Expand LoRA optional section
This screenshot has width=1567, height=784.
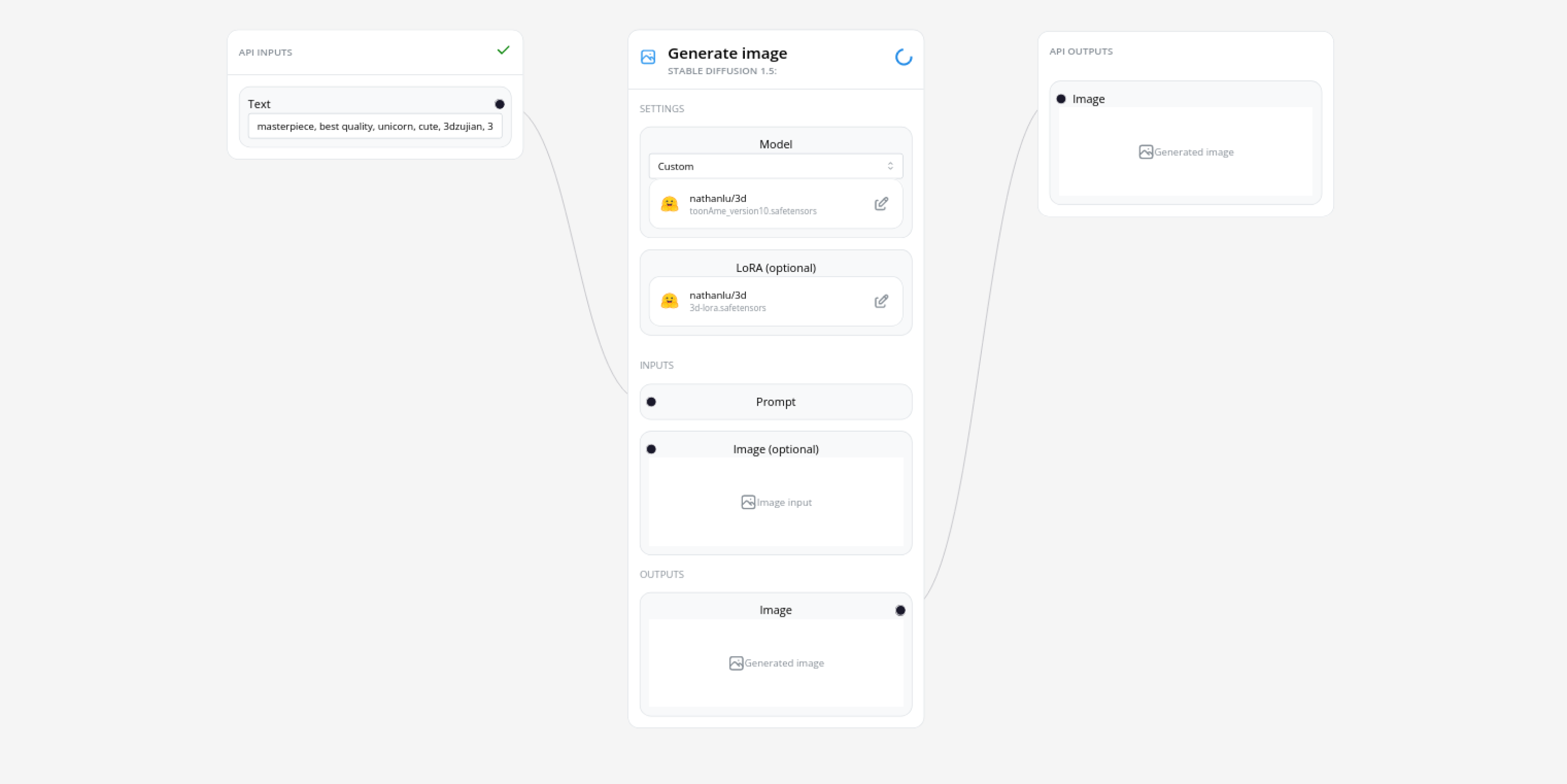pyautogui.click(x=776, y=267)
